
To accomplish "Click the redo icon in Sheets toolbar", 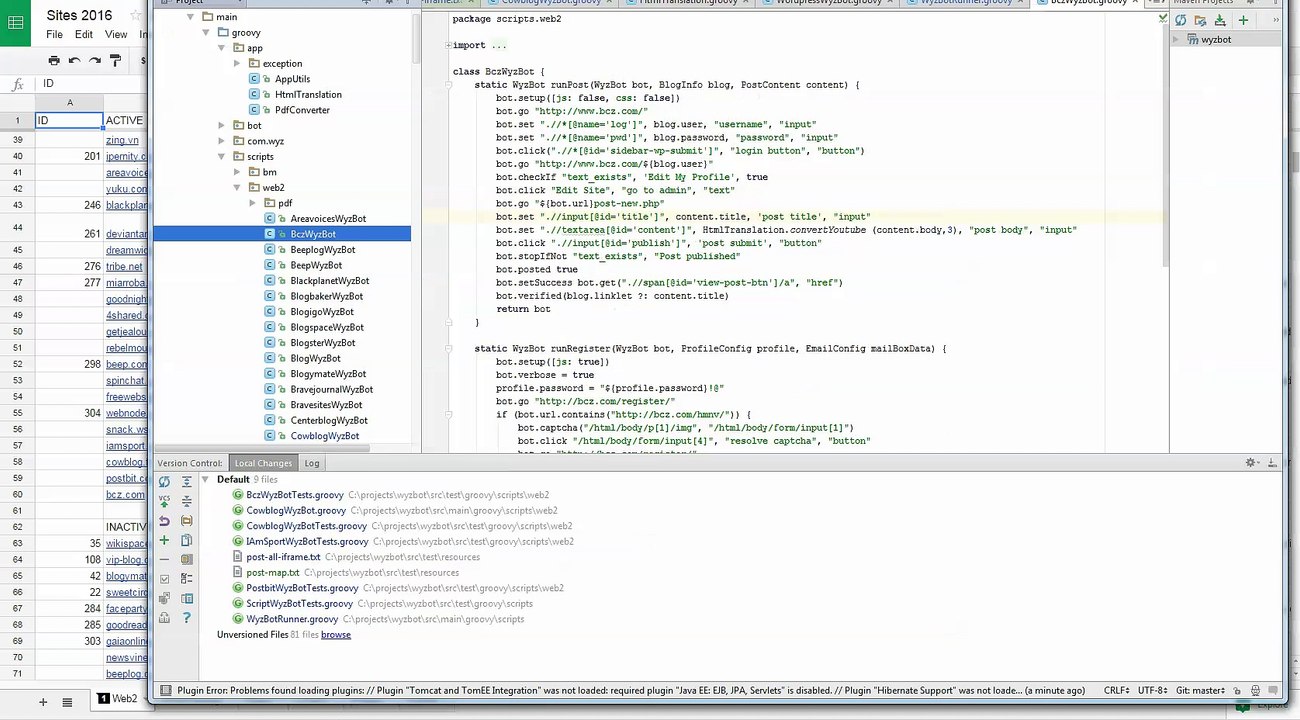I will pyautogui.click(x=95, y=61).
